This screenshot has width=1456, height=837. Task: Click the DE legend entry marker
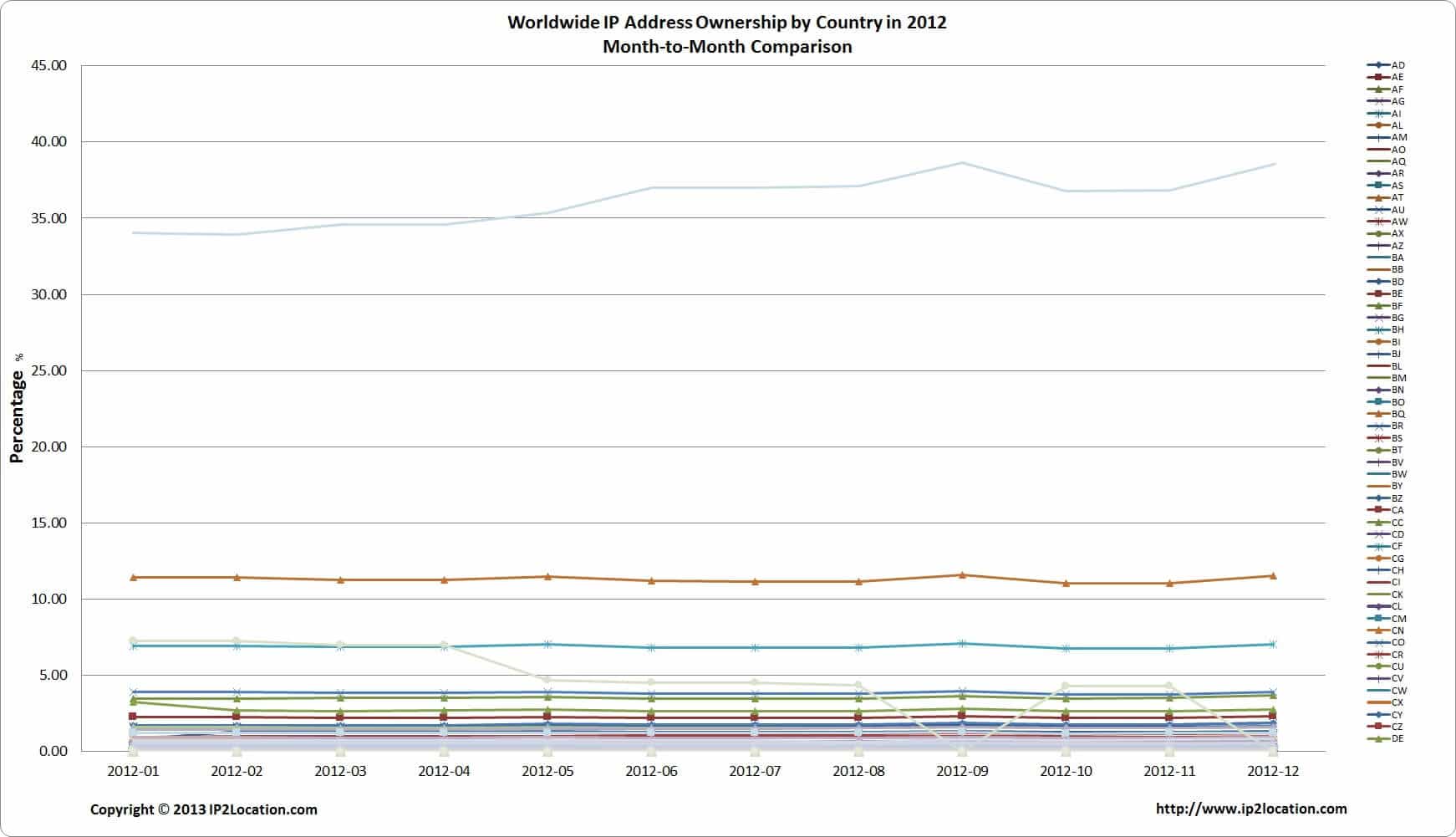pyautogui.click(x=1377, y=738)
